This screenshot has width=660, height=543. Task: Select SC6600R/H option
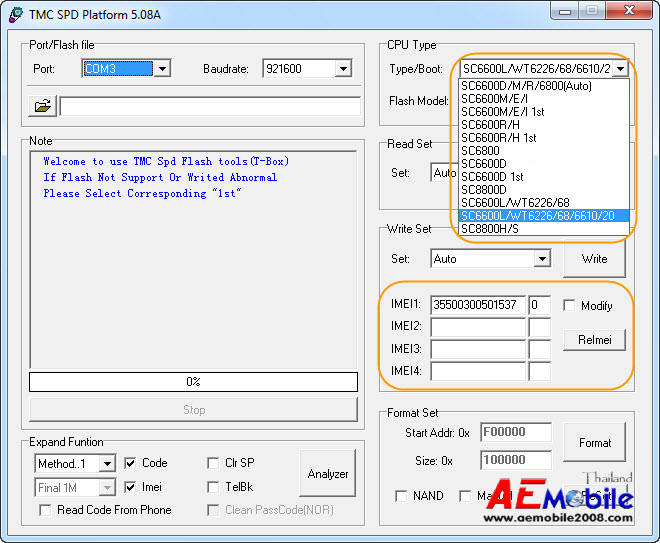coord(544,125)
